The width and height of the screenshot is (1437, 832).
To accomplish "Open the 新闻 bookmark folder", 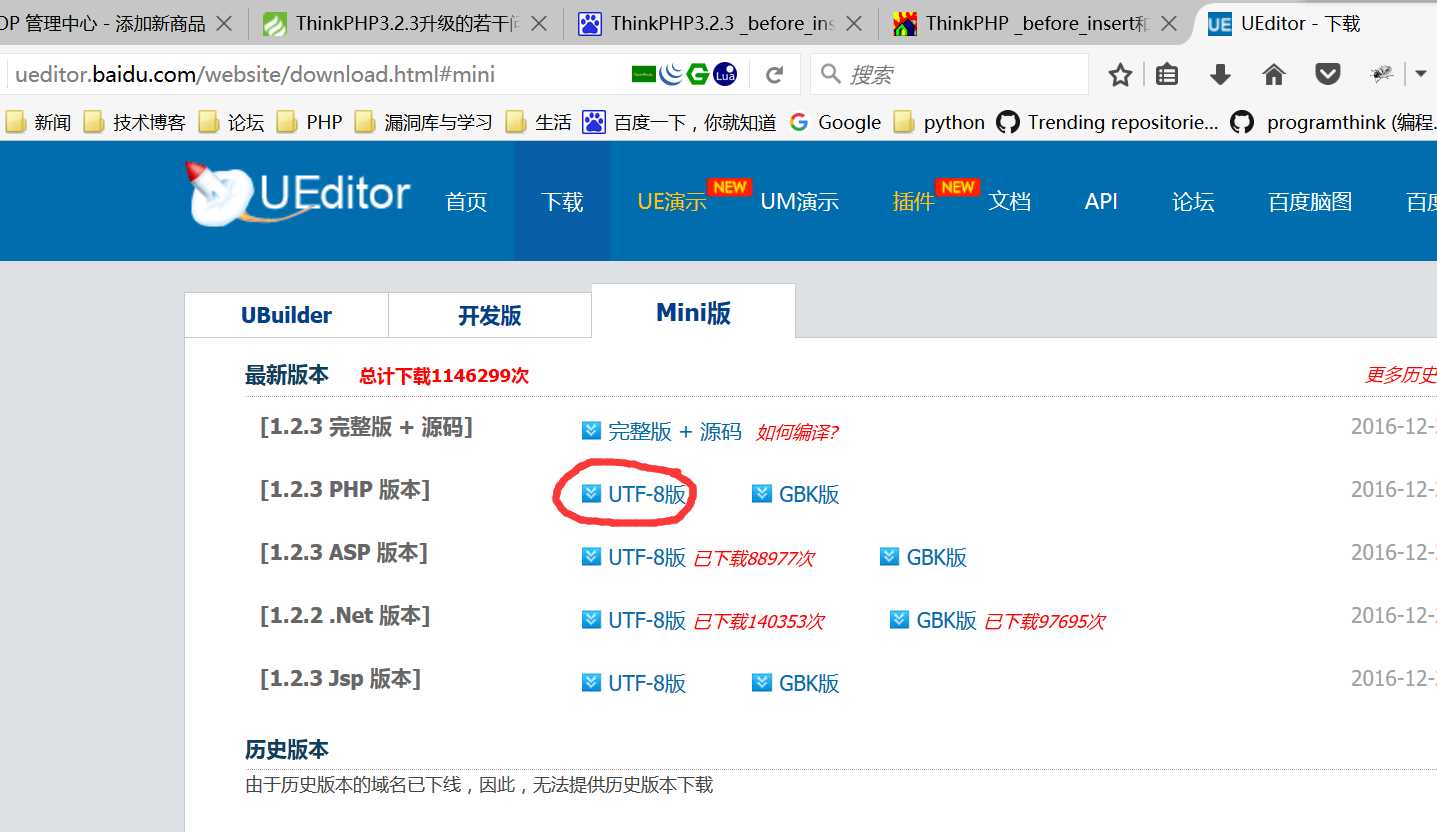I will tap(38, 122).
